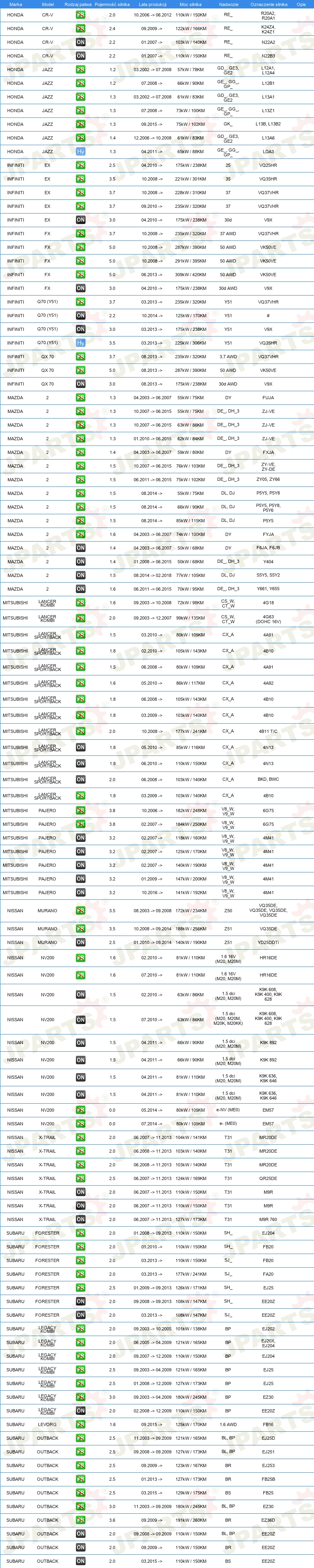The height and width of the screenshot is (1568, 314).
Task: Select engine code cell '4A92'
Action: 268,683
